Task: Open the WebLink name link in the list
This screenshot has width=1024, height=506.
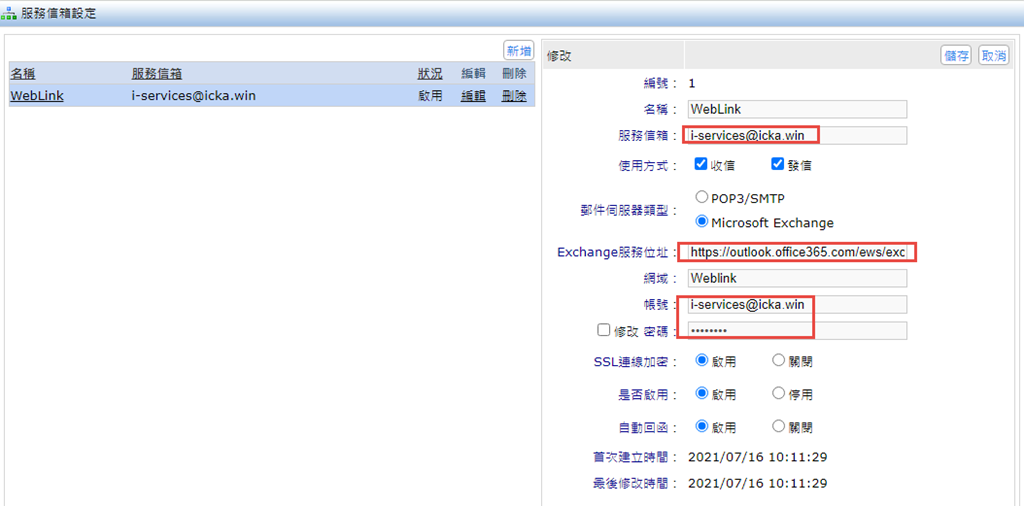Action: coord(37,96)
